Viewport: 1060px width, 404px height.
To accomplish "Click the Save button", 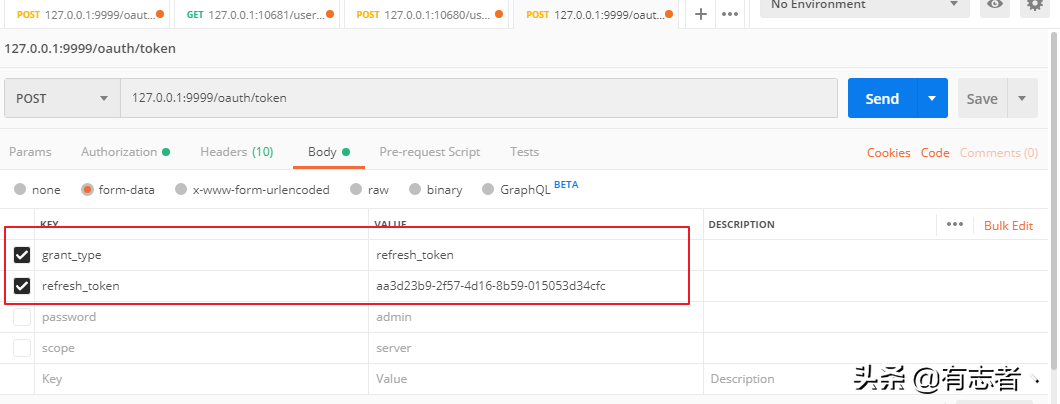I will coord(982,99).
